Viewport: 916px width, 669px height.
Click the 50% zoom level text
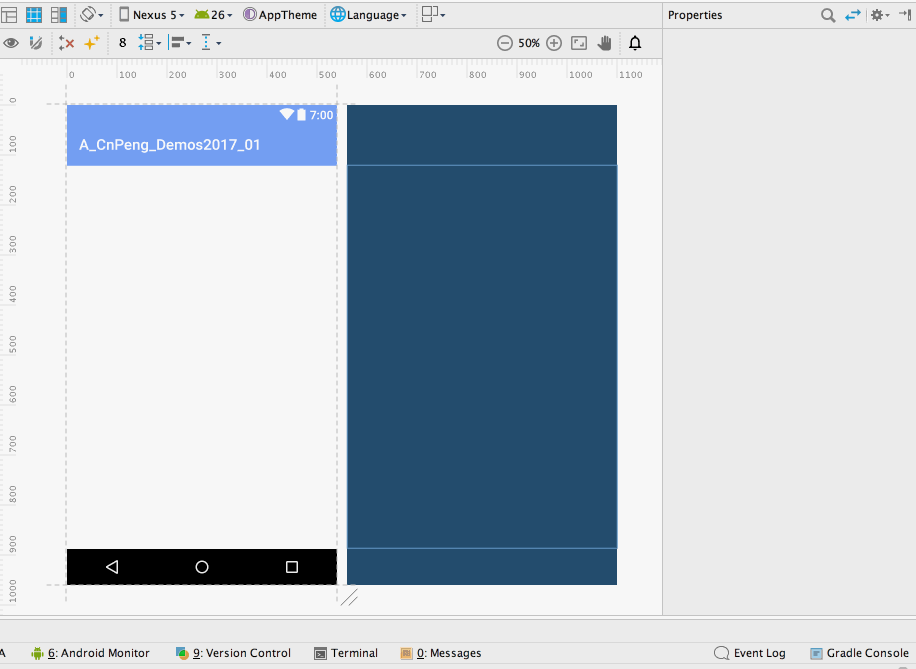pos(529,43)
